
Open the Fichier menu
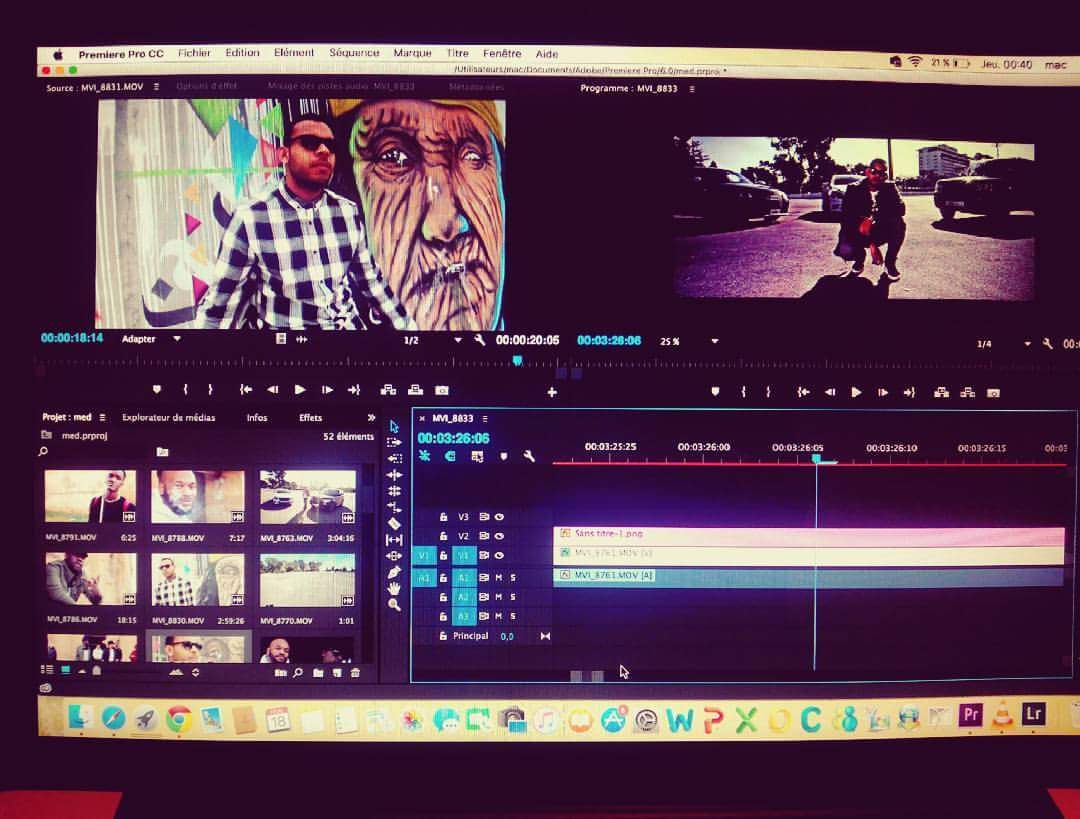194,52
